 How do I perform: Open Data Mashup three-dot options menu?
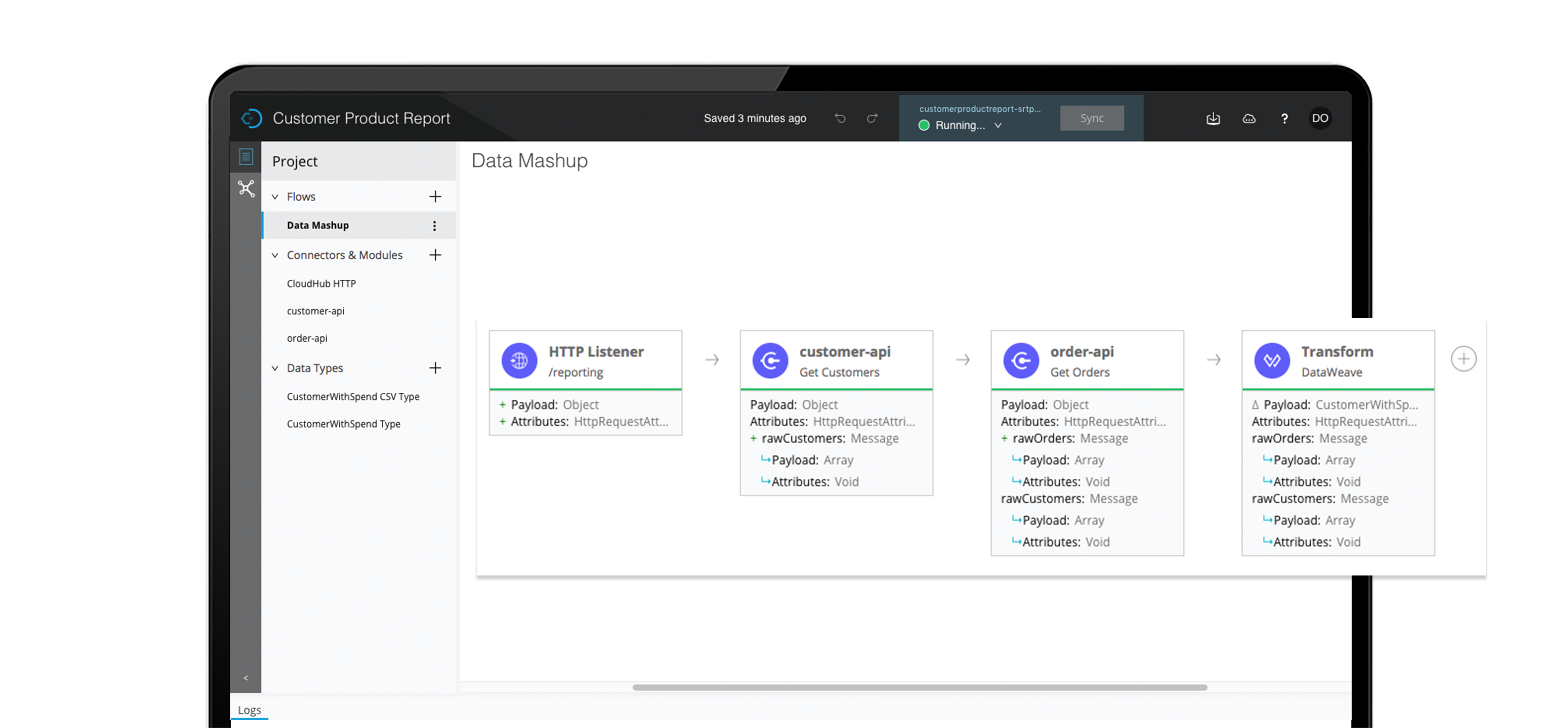[x=435, y=226]
